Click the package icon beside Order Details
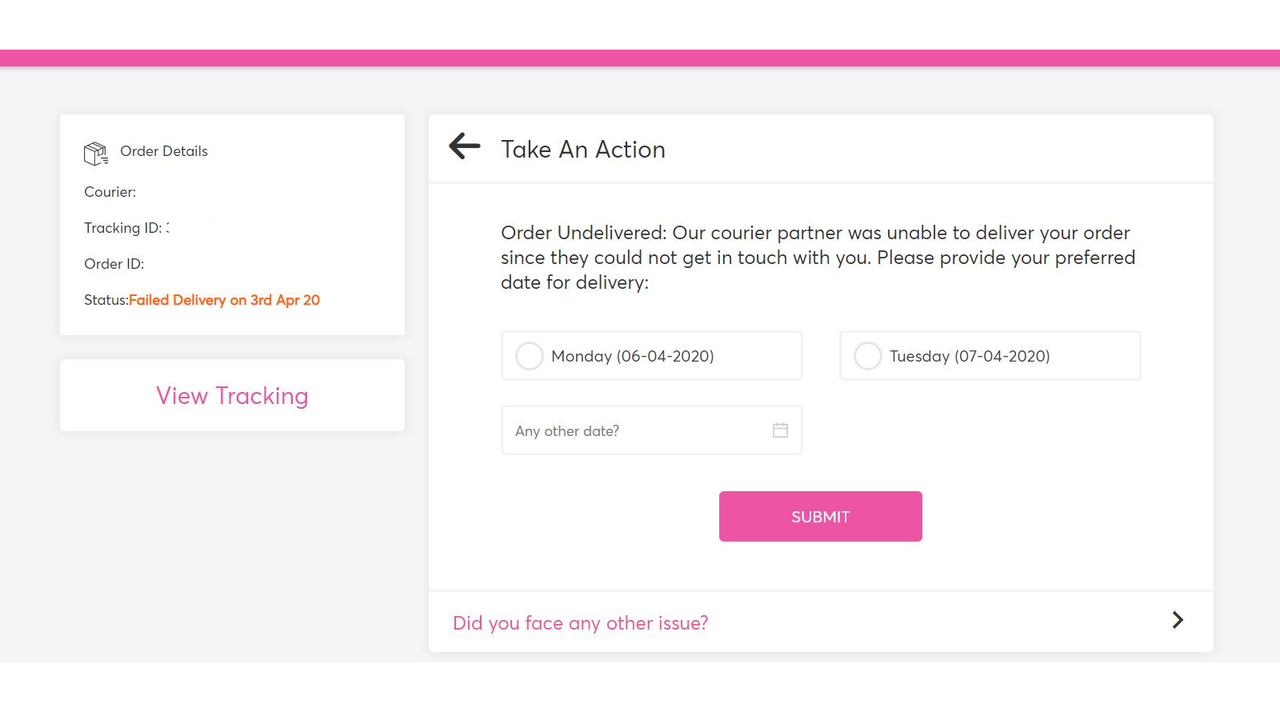The width and height of the screenshot is (1280, 720). pyautogui.click(x=95, y=152)
